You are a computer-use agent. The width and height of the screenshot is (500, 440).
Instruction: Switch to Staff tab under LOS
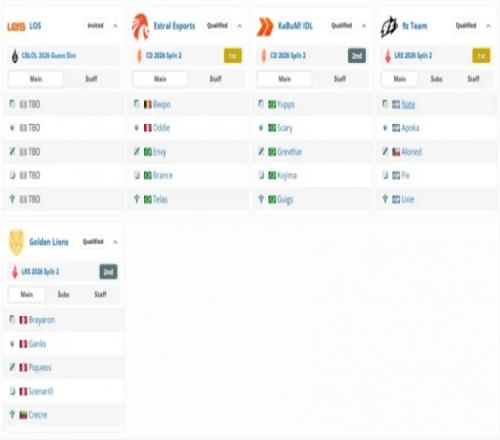tap(91, 79)
